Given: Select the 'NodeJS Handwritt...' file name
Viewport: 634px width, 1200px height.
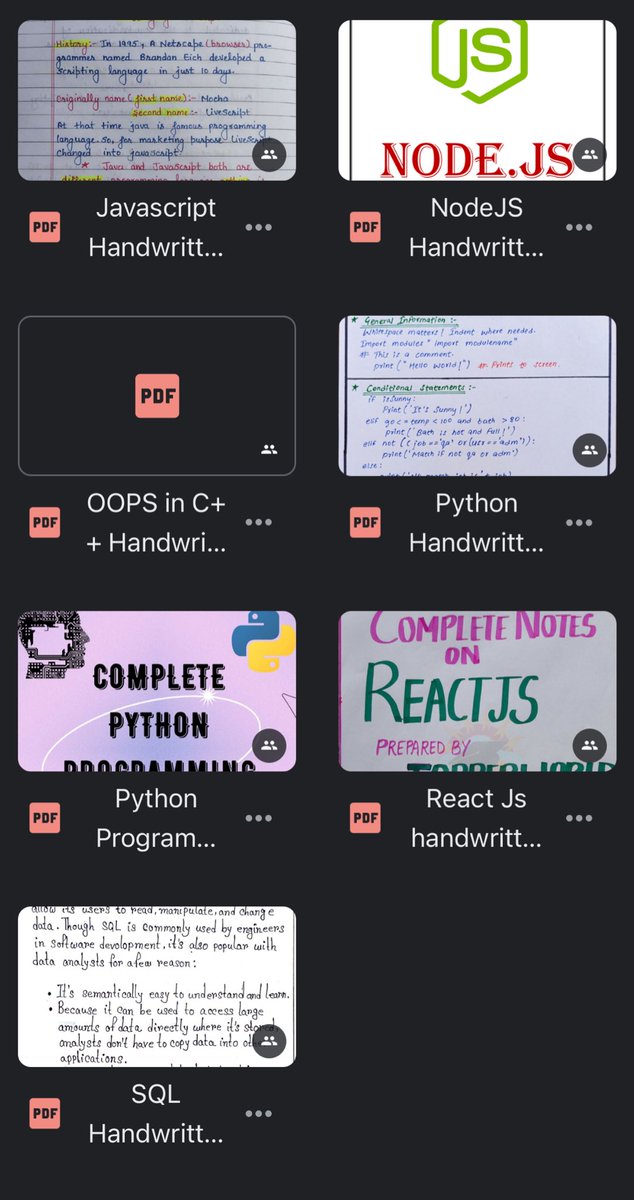Looking at the screenshot, I should [x=477, y=228].
